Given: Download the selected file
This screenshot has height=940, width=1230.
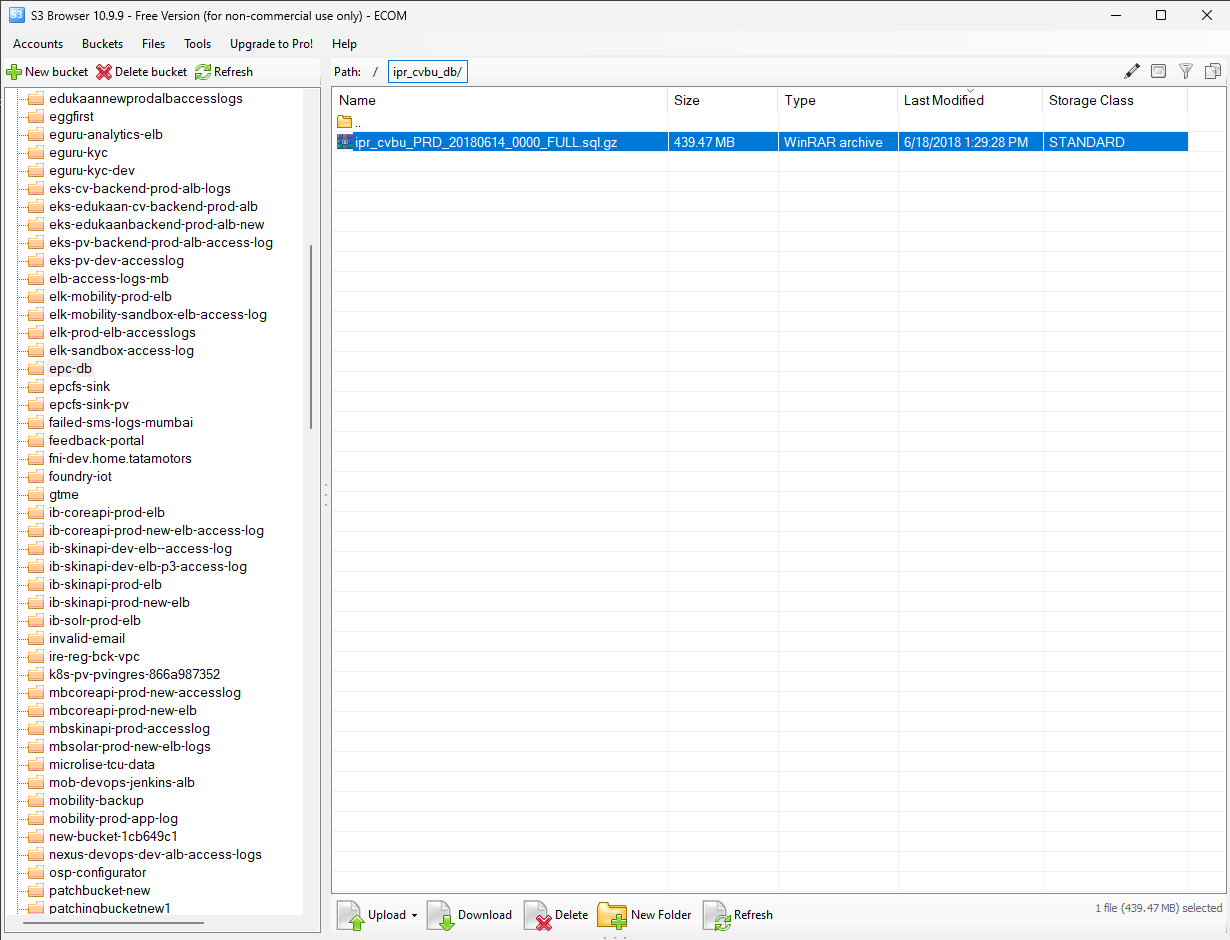Looking at the screenshot, I should coord(470,915).
